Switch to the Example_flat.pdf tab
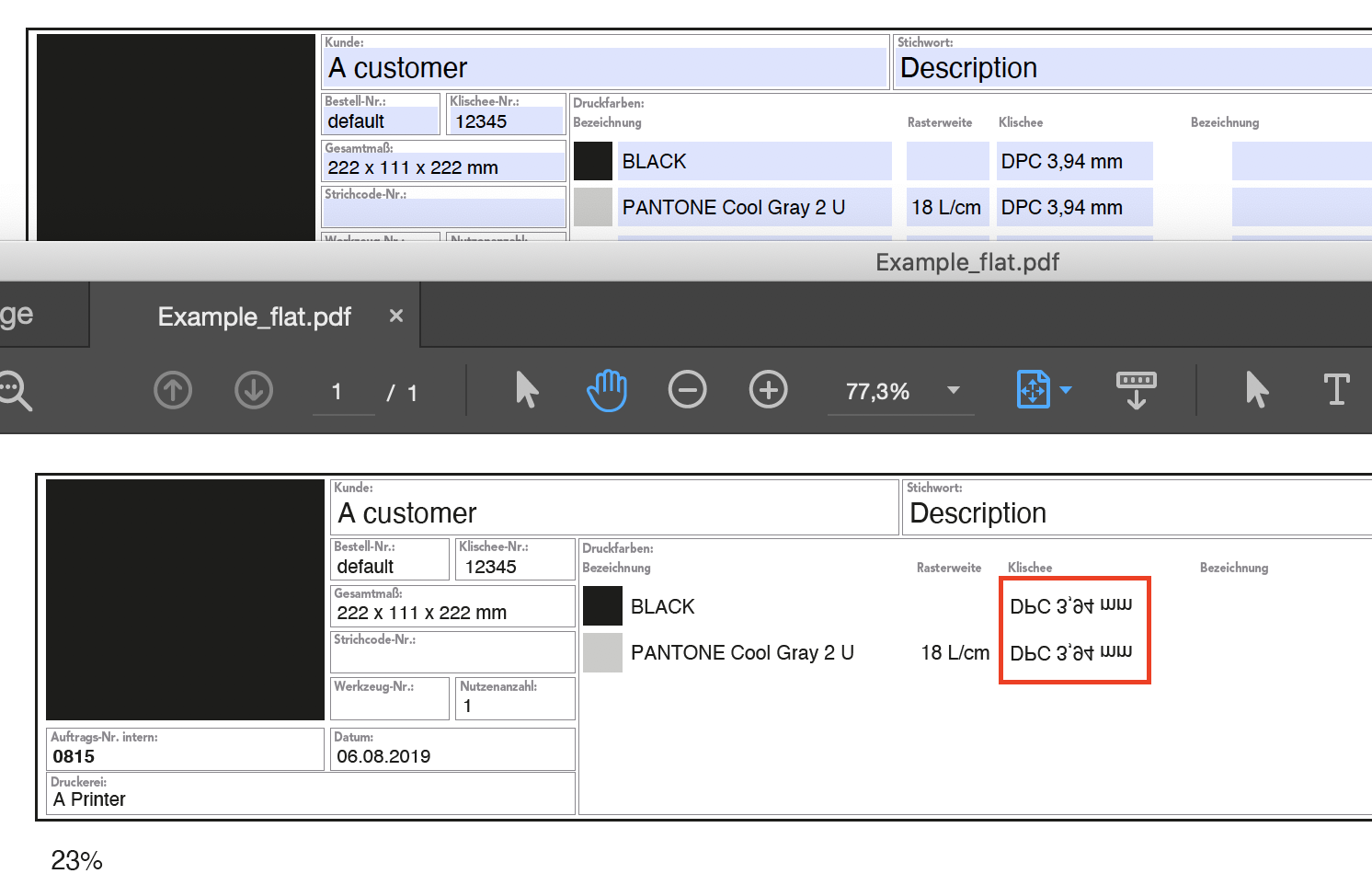 point(254,316)
